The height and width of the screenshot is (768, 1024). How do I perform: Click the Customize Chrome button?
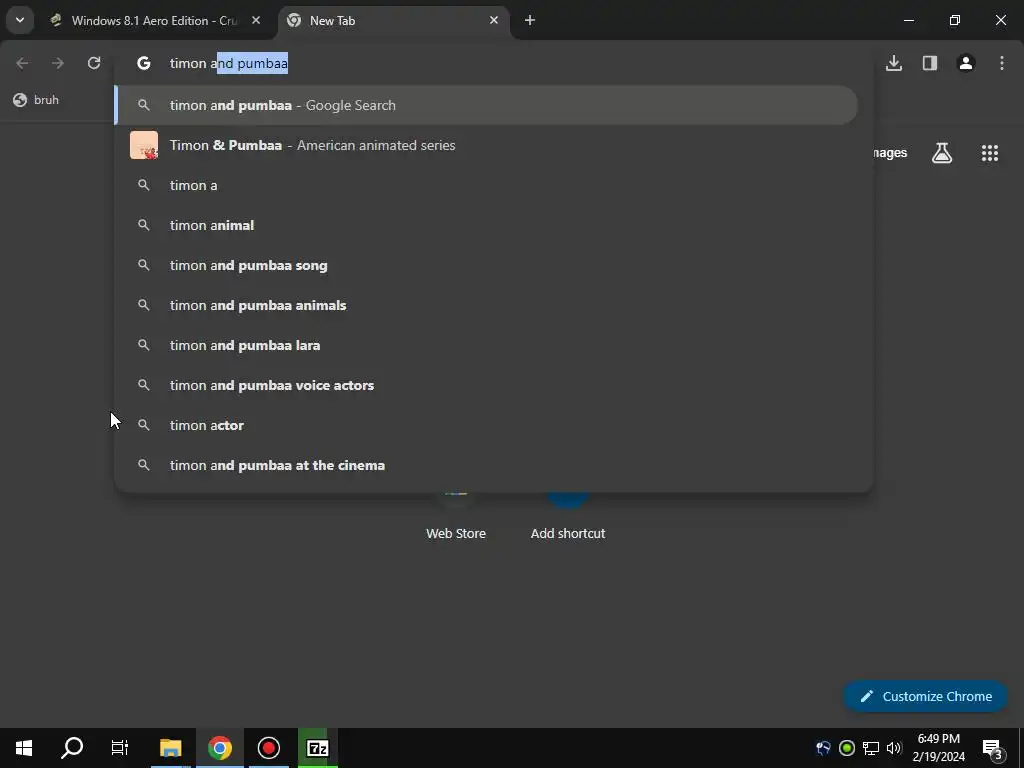click(925, 696)
